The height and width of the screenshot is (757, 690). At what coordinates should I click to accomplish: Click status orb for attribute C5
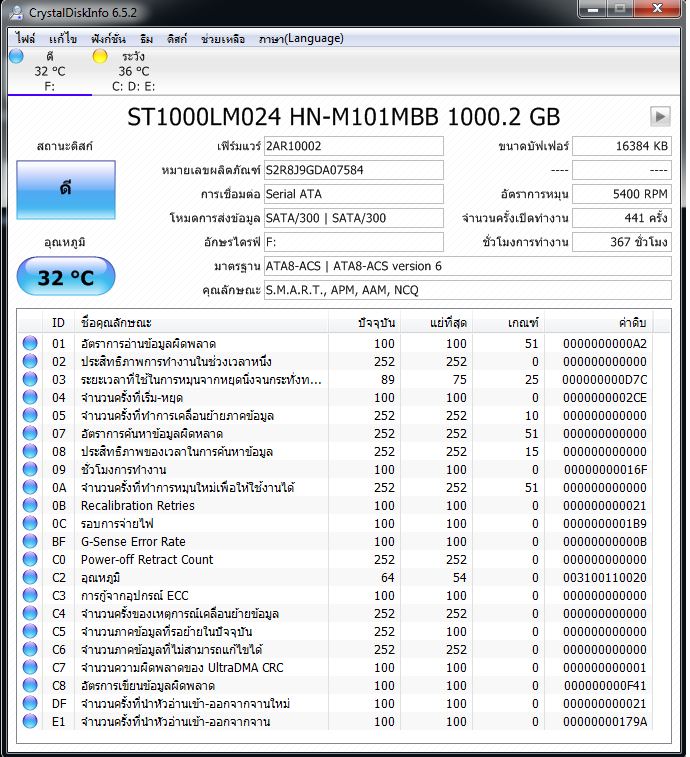pyautogui.click(x=30, y=631)
